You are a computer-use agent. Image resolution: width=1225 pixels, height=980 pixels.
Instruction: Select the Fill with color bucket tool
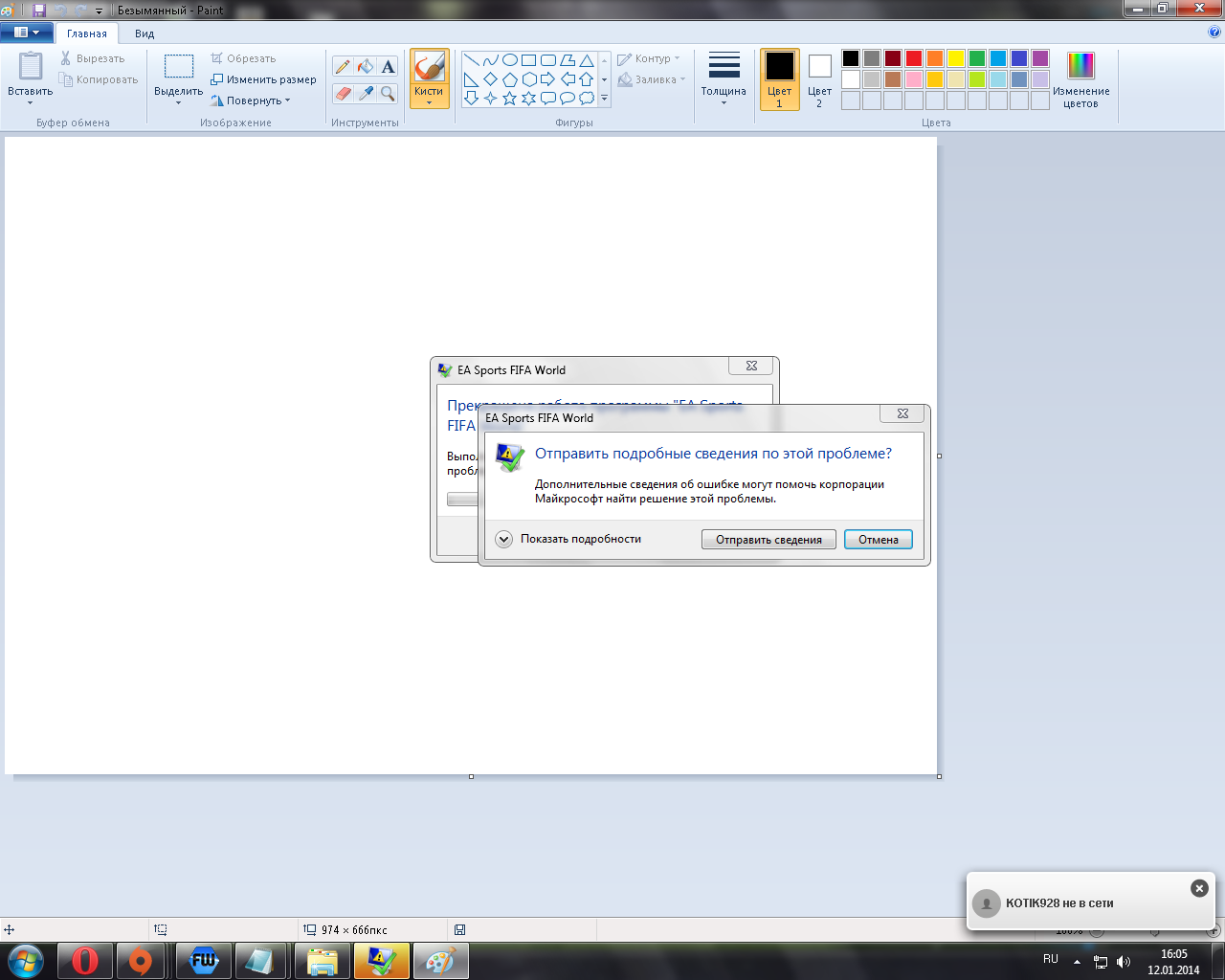(365, 66)
